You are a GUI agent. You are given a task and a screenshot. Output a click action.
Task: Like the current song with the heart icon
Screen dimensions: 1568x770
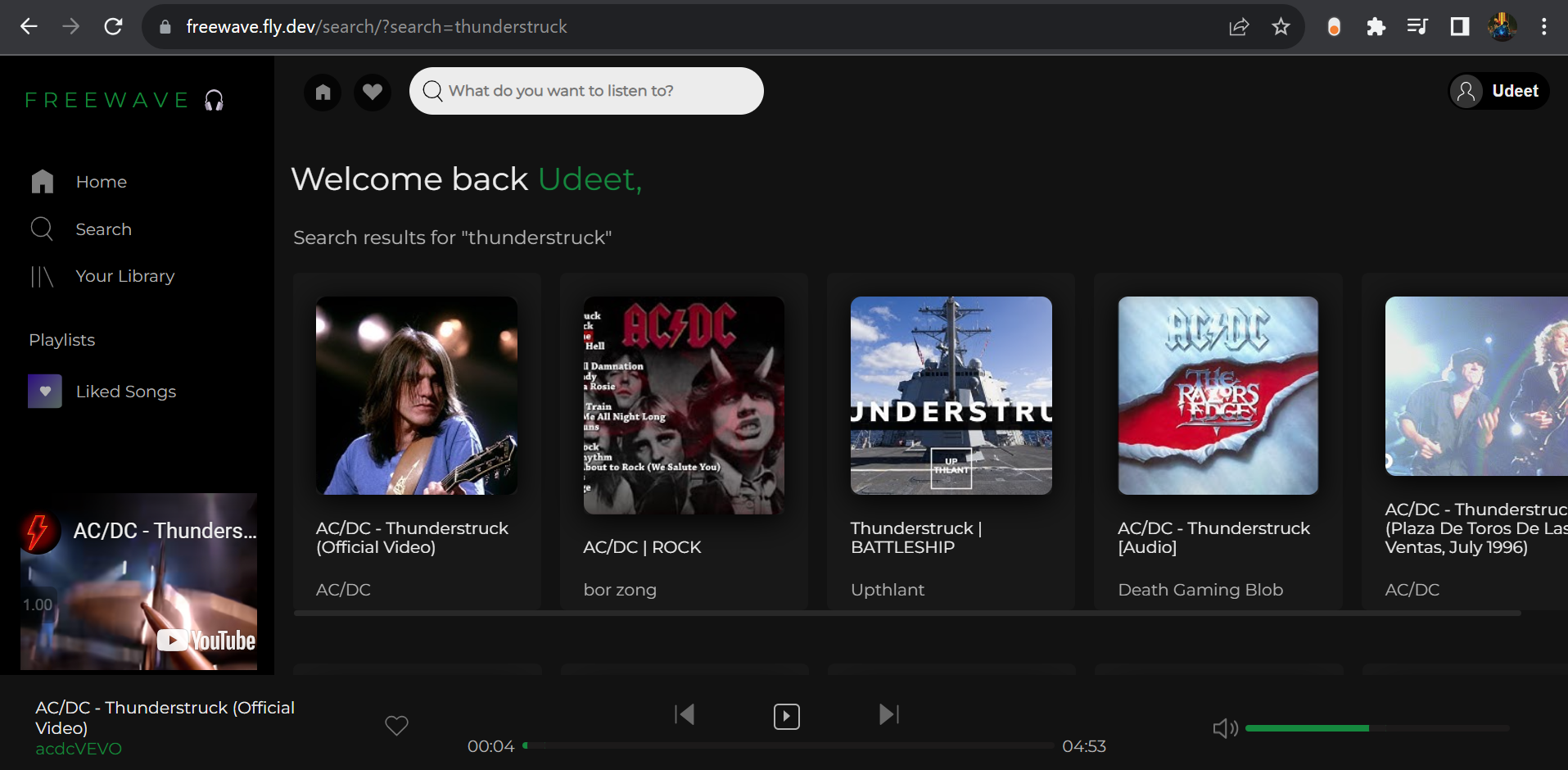click(x=396, y=725)
